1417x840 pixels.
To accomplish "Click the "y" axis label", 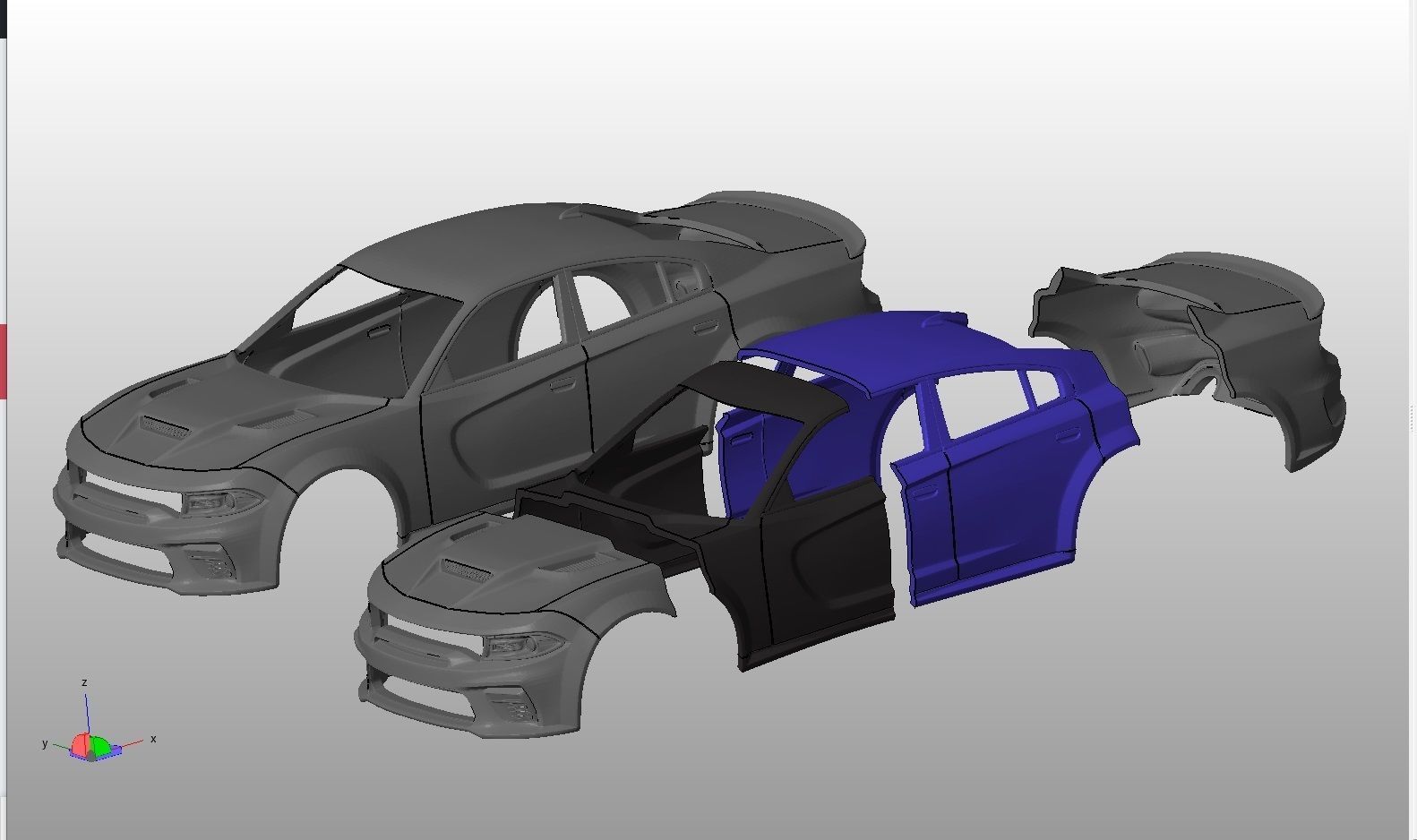I will click(x=45, y=743).
